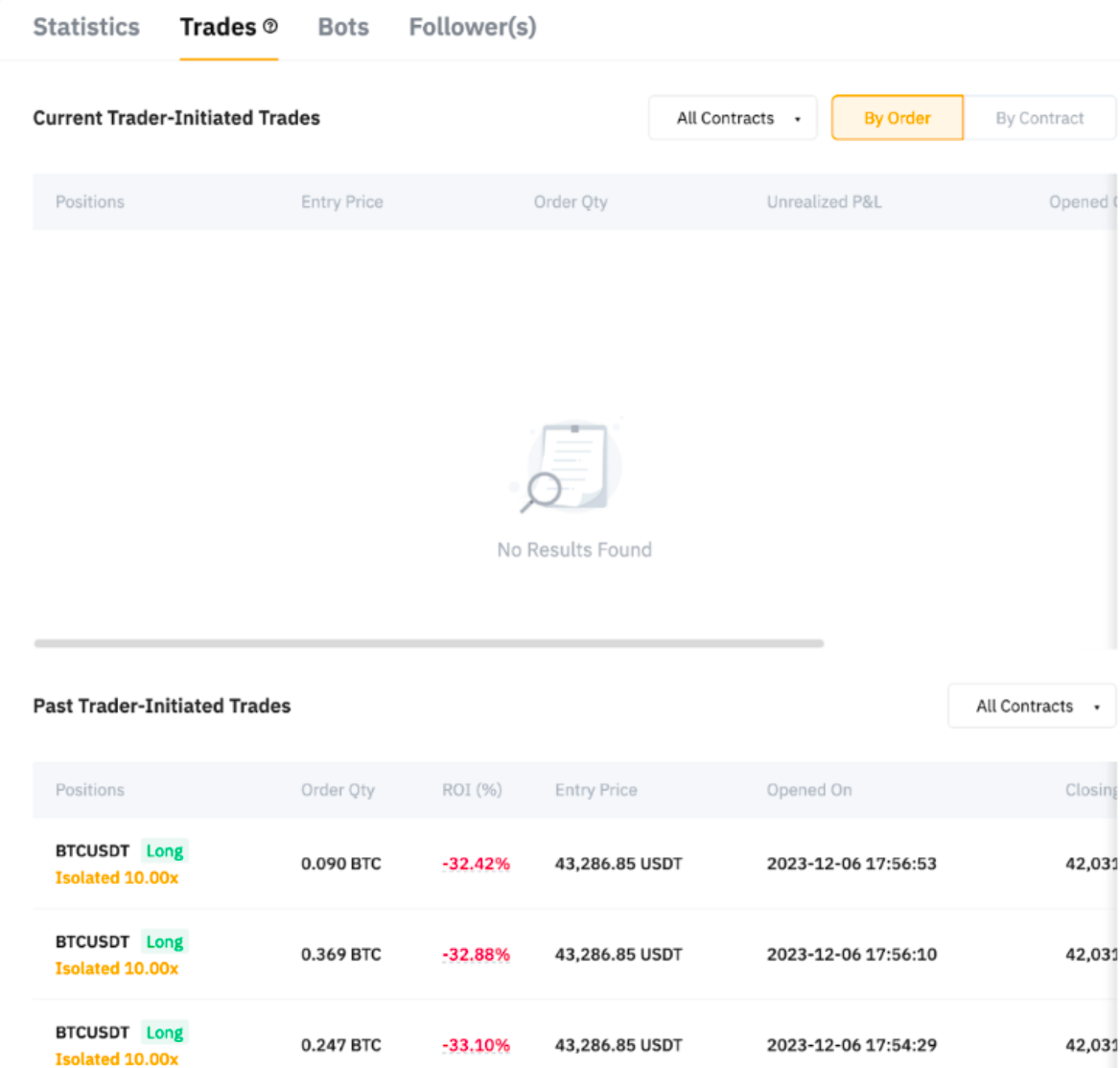Switch to the By Contract view
This screenshot has width=1120, height=1068.
(x=1039, y=118)
